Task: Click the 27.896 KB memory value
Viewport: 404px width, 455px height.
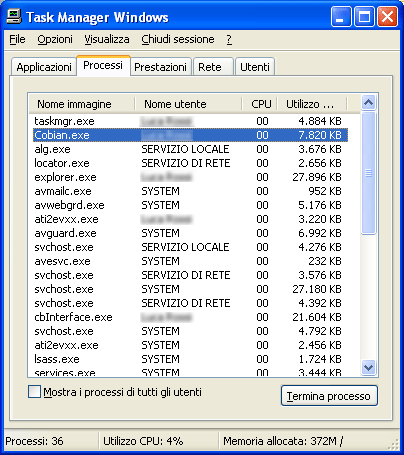Action: point(317,177)
